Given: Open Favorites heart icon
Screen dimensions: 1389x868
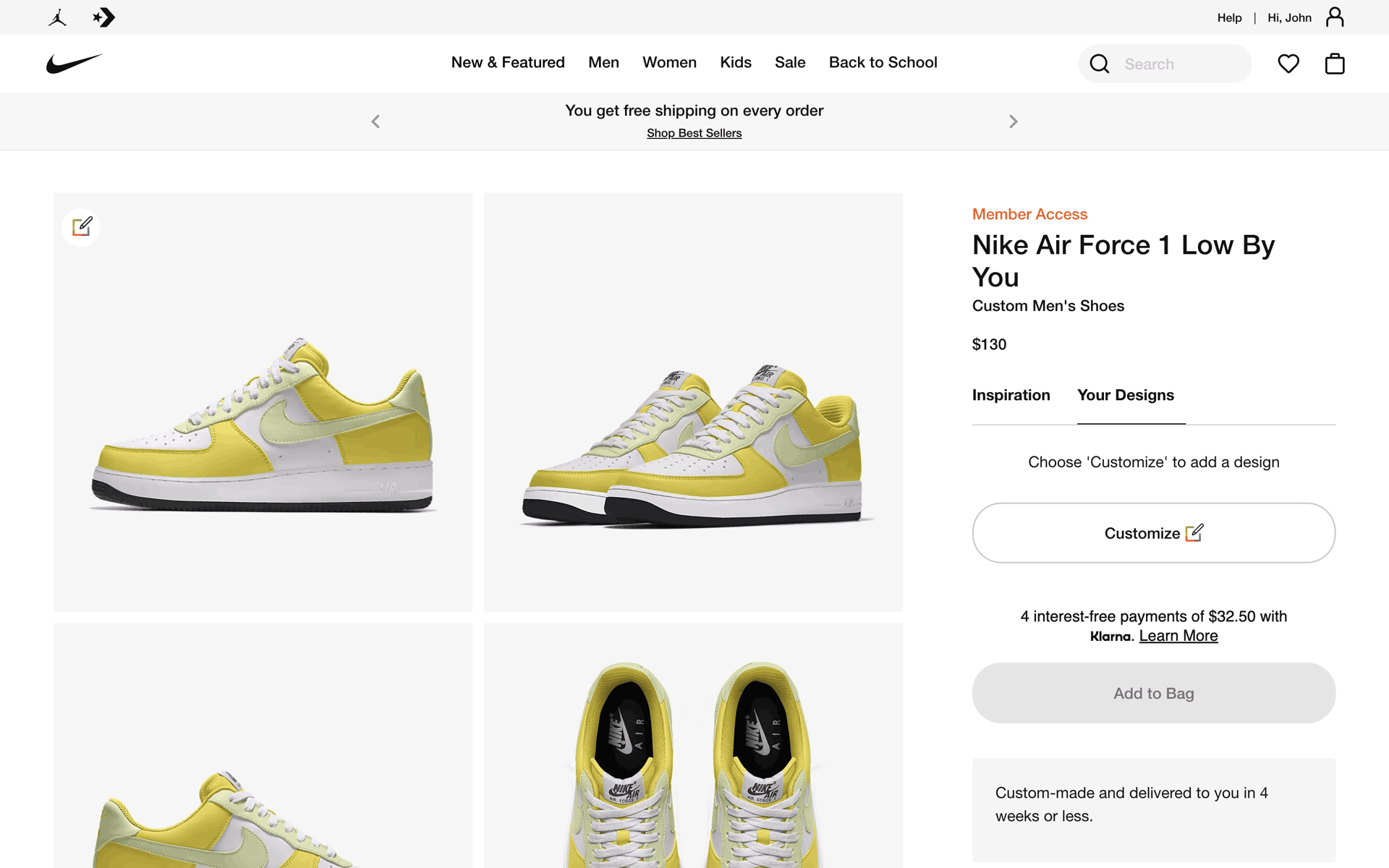Looking at the screenshot, I should click(x=1288, y=64).
